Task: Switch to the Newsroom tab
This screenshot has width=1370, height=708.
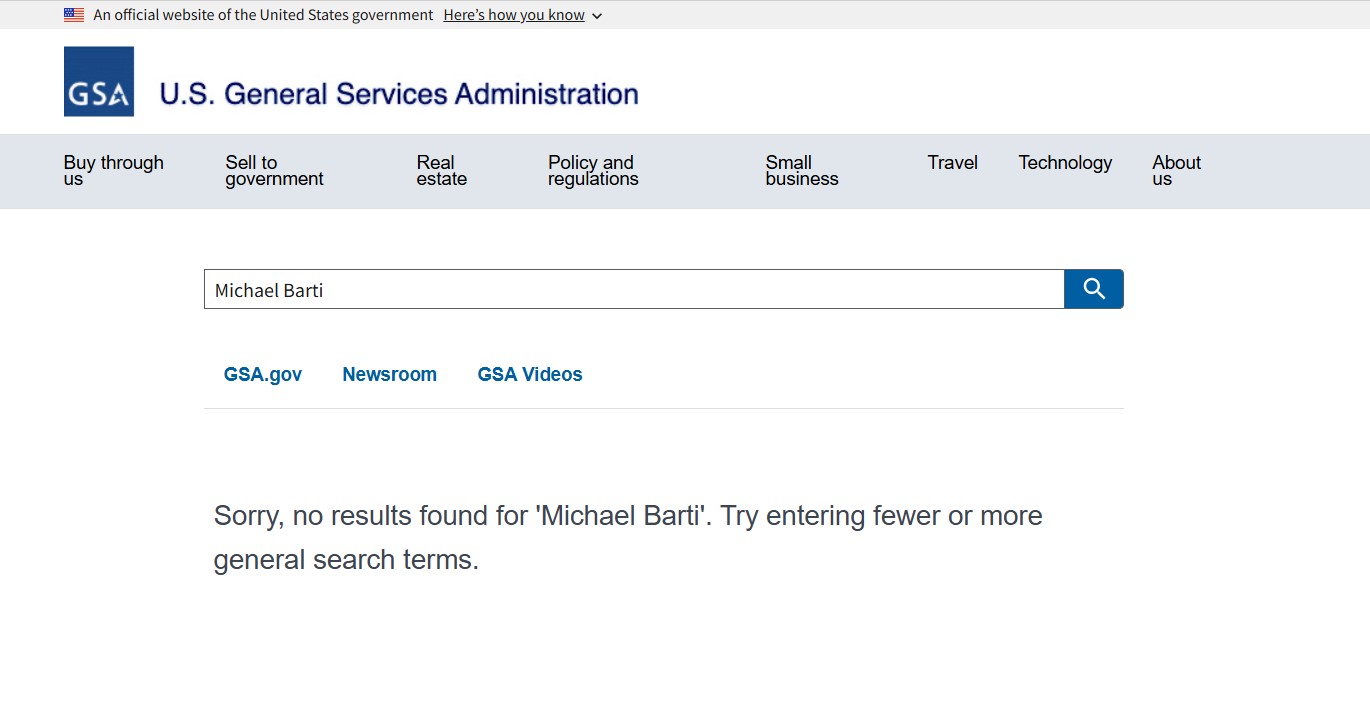Action: [389, 375]
